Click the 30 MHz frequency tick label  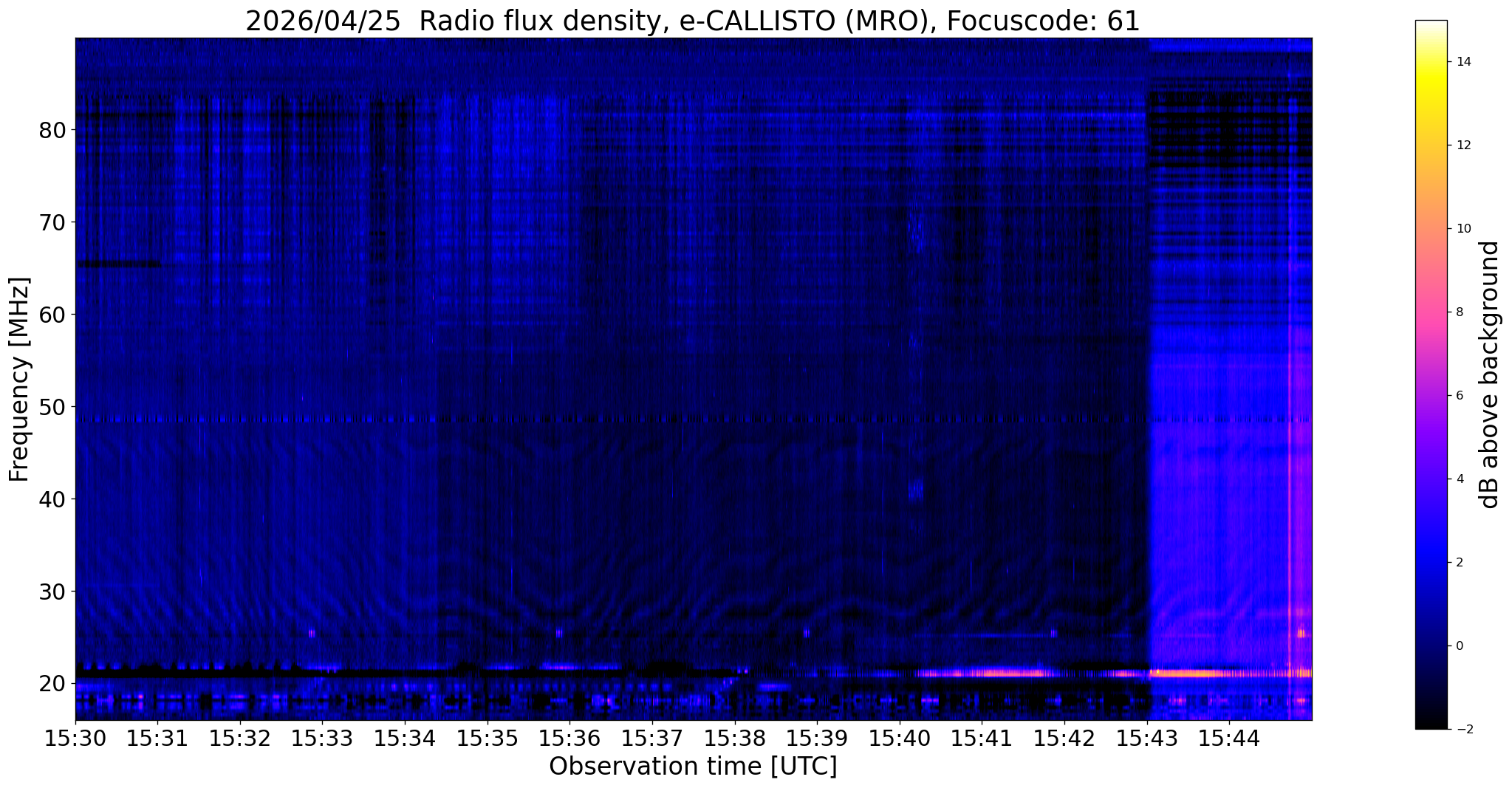(x=52, y=592)
